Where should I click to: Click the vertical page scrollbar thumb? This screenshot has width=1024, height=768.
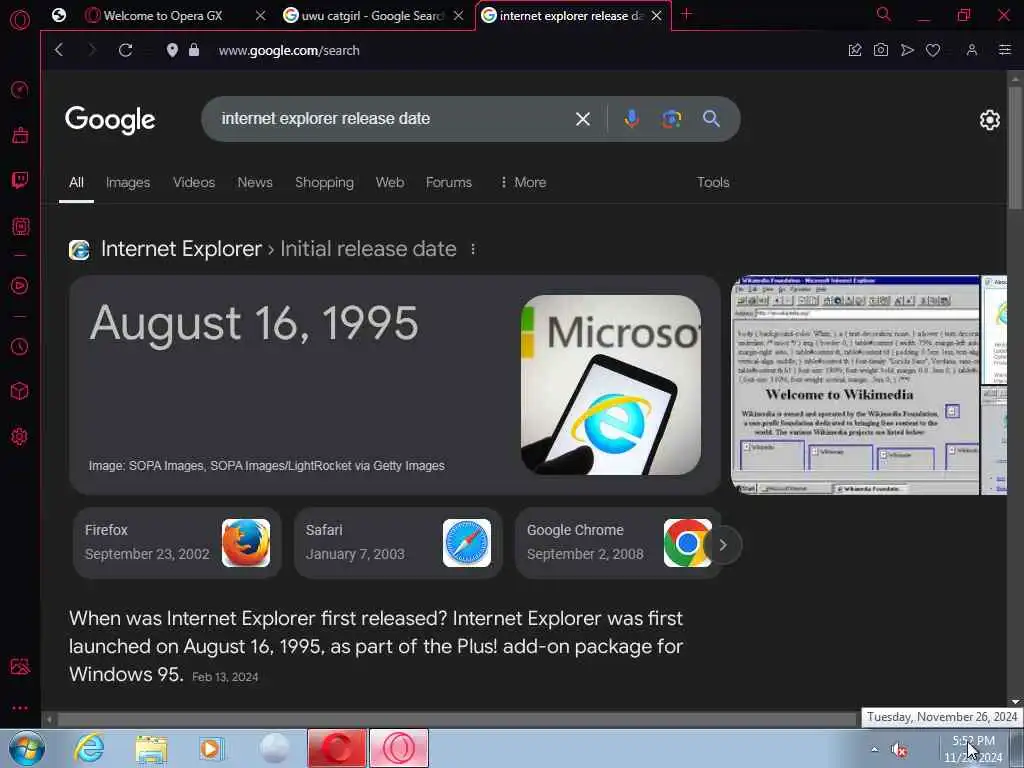pyautogui.click(x=1015, y=148)
